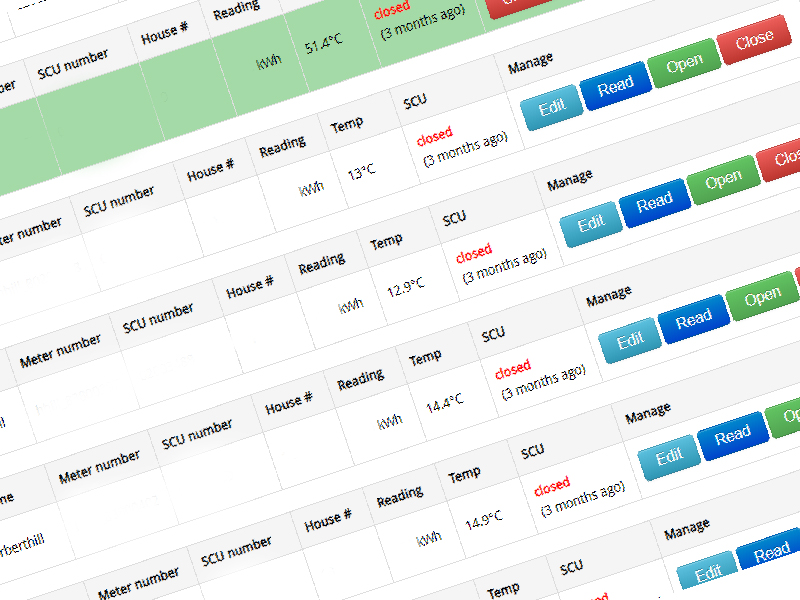Click the SCU header above the 13°C row status
The width and height of the screenshot is (800, 600).
click(x=415, y=101)
